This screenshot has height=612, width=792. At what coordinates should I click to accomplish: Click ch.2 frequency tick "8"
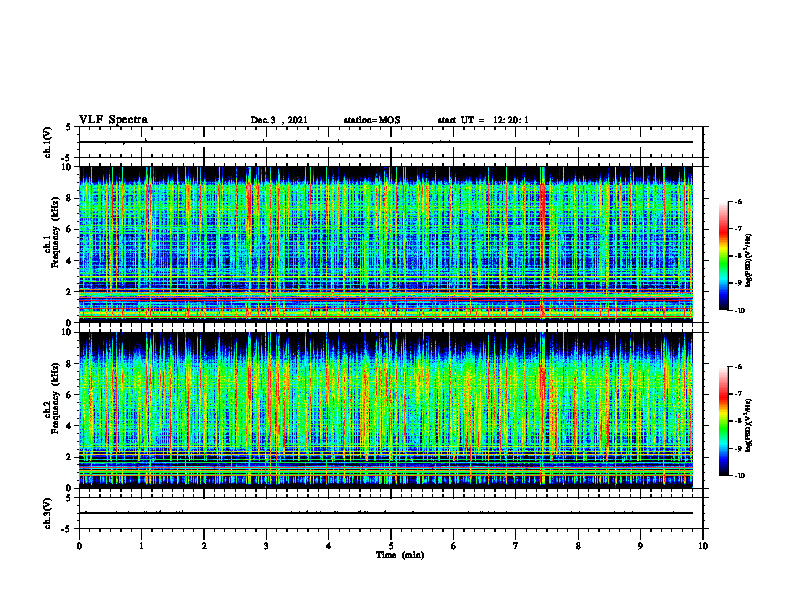(69, 364)
